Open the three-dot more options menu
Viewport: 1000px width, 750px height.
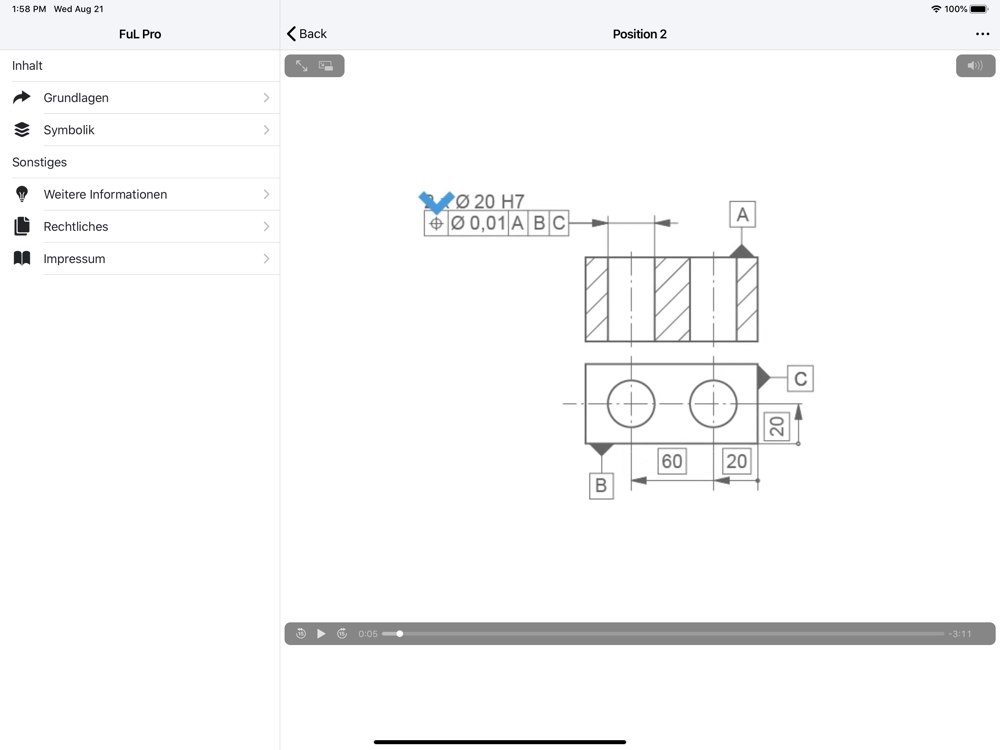(982, 34)
